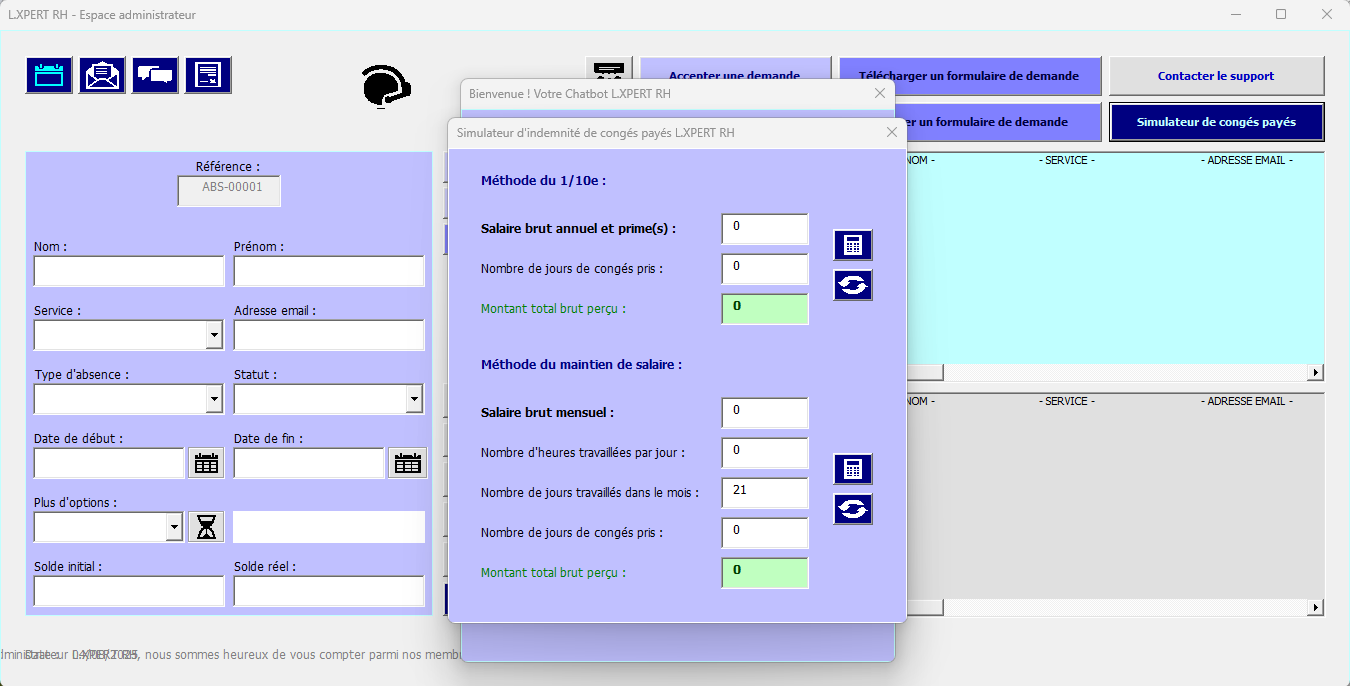Click the ADRESSE EMAIL header in cyan list
The image size is (1350, 686).
click(1247, 161)
